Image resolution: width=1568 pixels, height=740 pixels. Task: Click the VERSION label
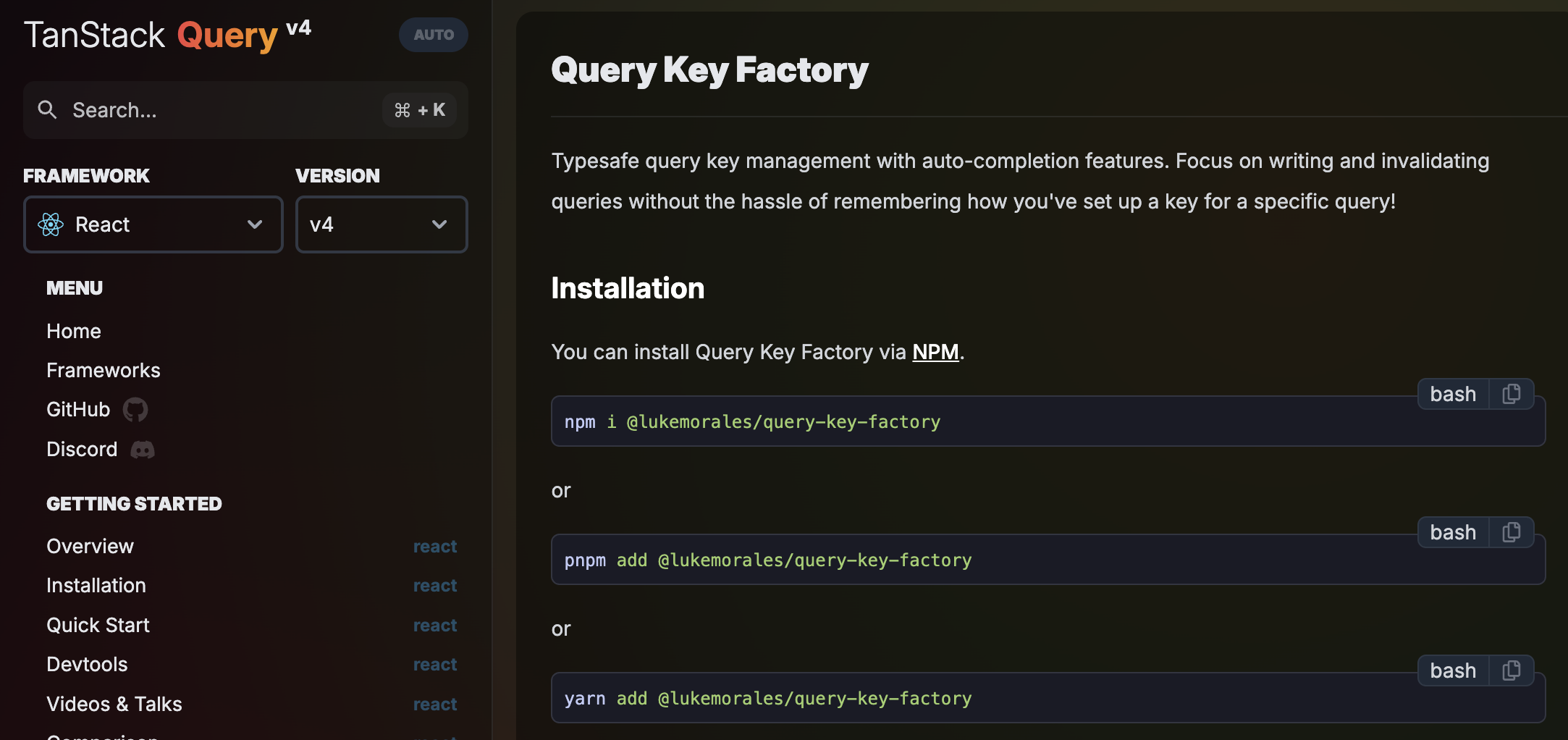click(337, 176)
